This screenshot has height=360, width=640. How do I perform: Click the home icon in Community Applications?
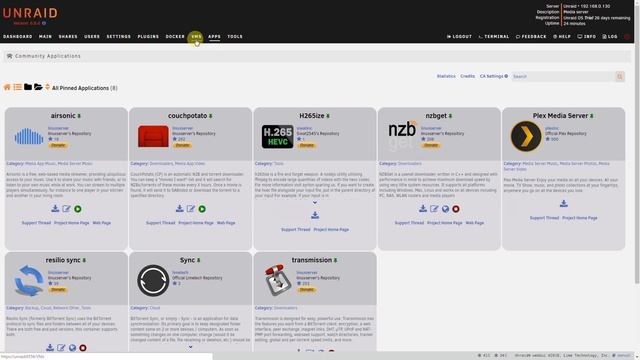point(7,87)
